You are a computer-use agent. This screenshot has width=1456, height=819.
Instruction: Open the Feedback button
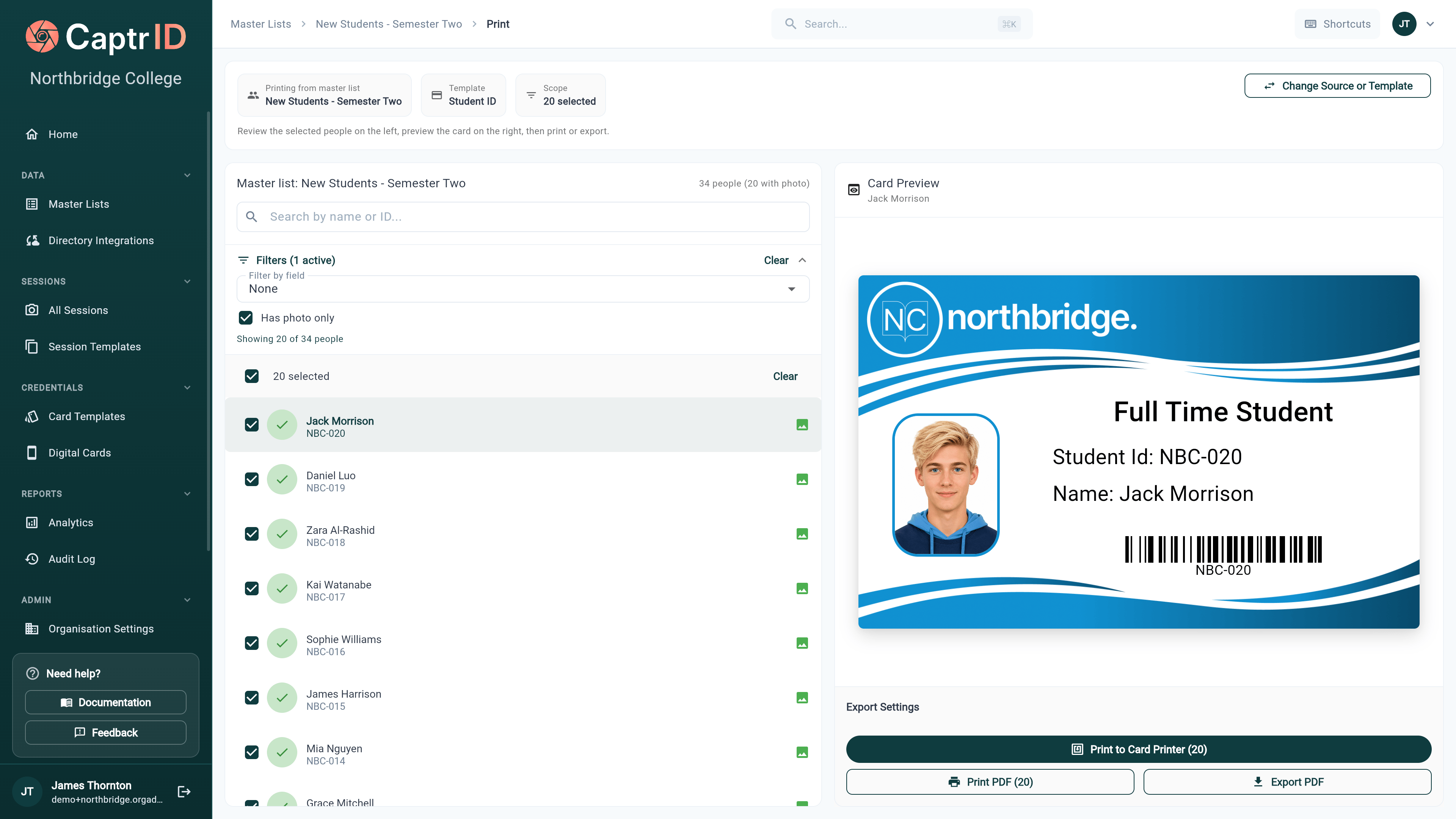tap(106, 733)
